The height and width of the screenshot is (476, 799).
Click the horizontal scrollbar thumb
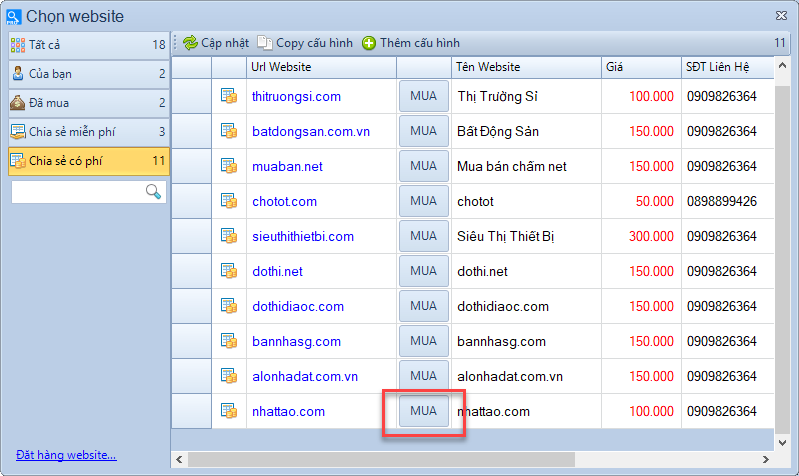click(x=381, y=459)
